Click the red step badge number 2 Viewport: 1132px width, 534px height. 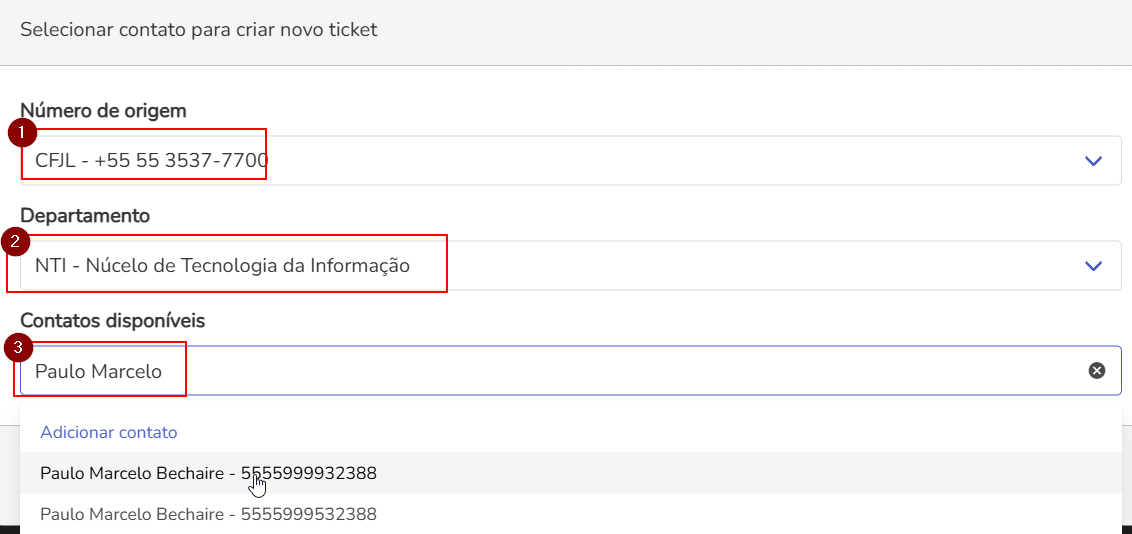click(x=17, y=241)
